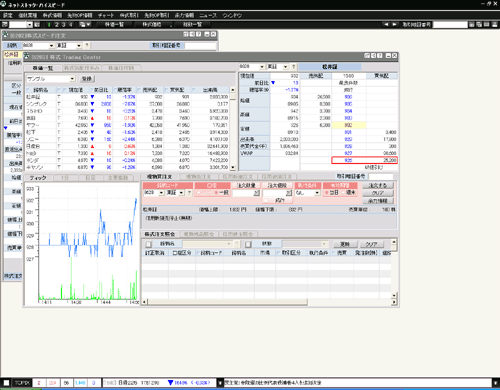Select the 当日 validity radio button

pos(327,193)
